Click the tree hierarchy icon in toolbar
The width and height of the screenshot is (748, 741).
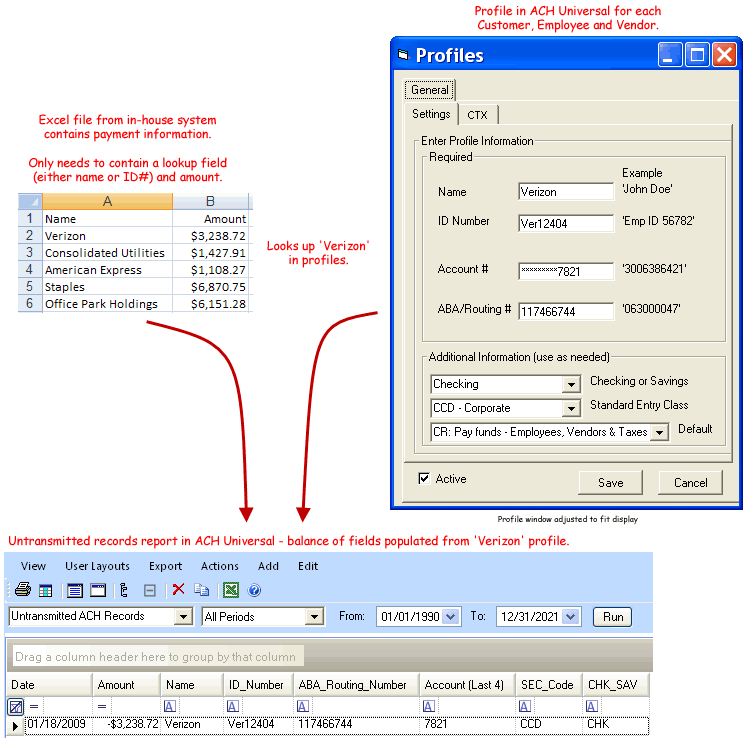tap(124, 591)
